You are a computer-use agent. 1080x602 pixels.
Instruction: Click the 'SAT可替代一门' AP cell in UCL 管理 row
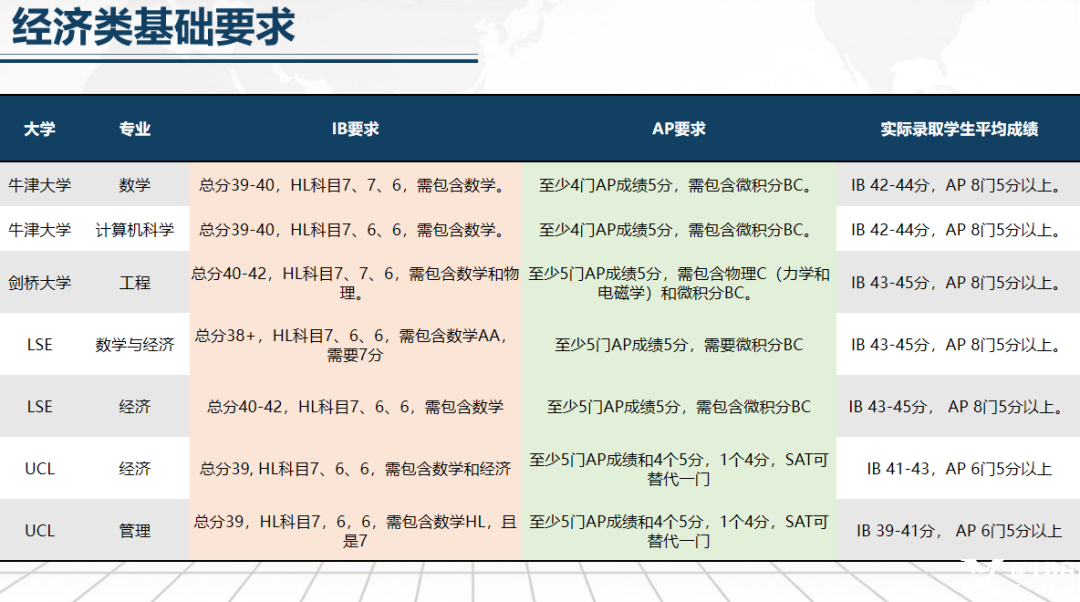[679, 531]
